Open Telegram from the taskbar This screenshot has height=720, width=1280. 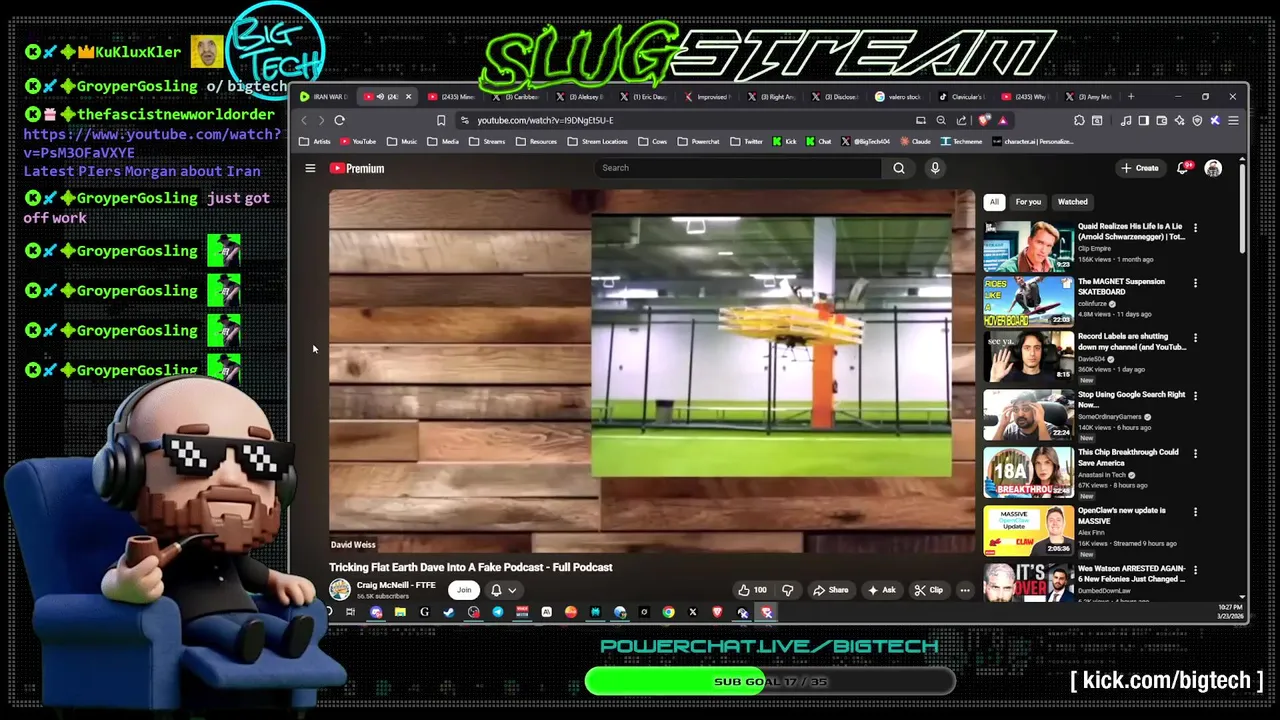coord(497,612)
